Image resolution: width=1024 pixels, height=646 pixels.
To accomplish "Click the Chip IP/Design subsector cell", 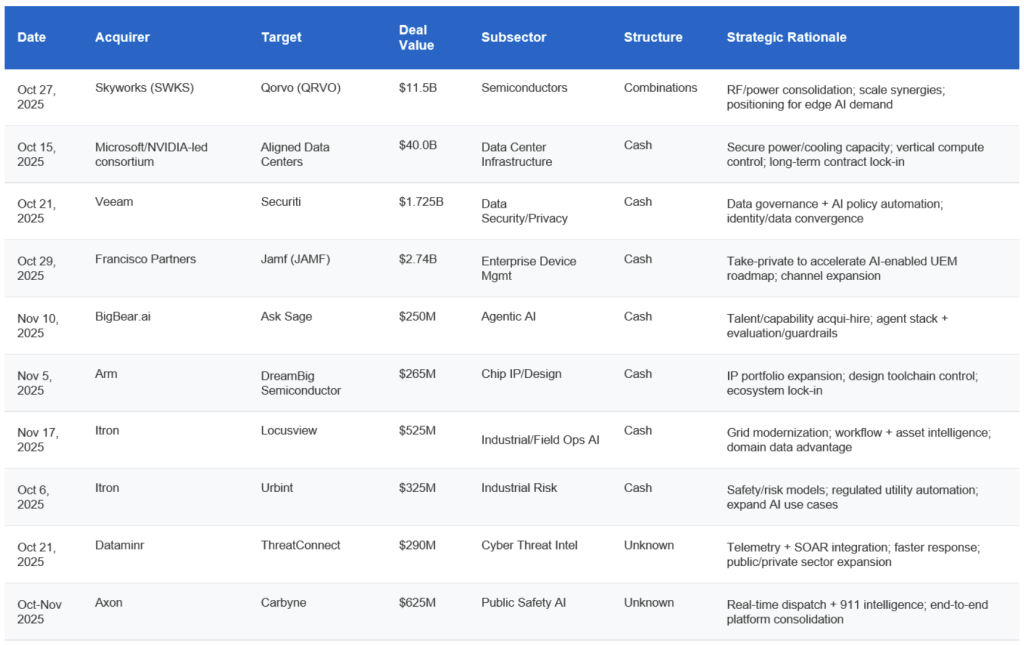I will [521, 374].
